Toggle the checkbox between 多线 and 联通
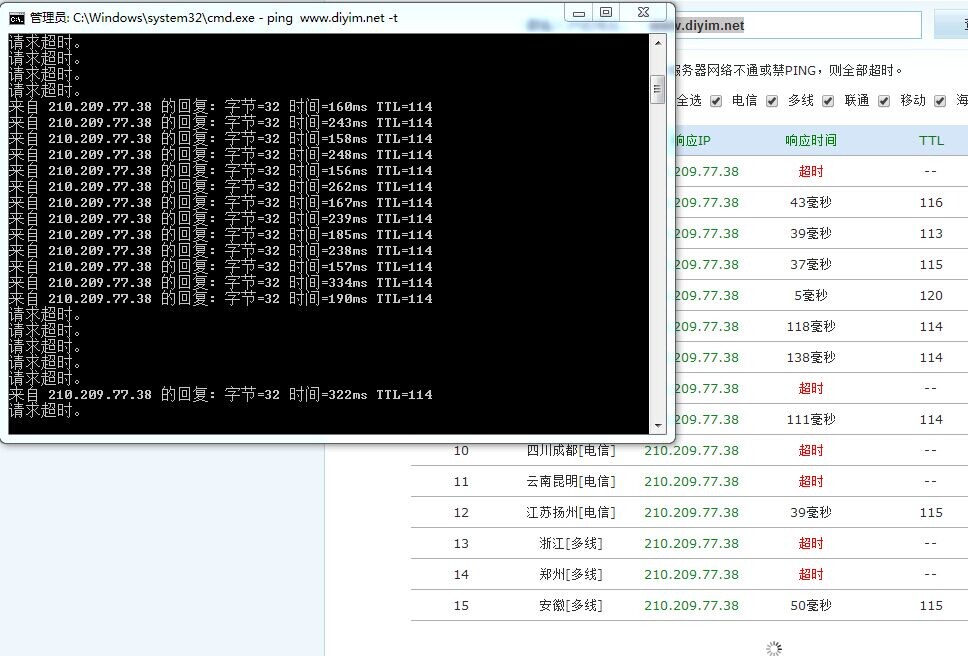Screen dimensions: 968x656 828,101
